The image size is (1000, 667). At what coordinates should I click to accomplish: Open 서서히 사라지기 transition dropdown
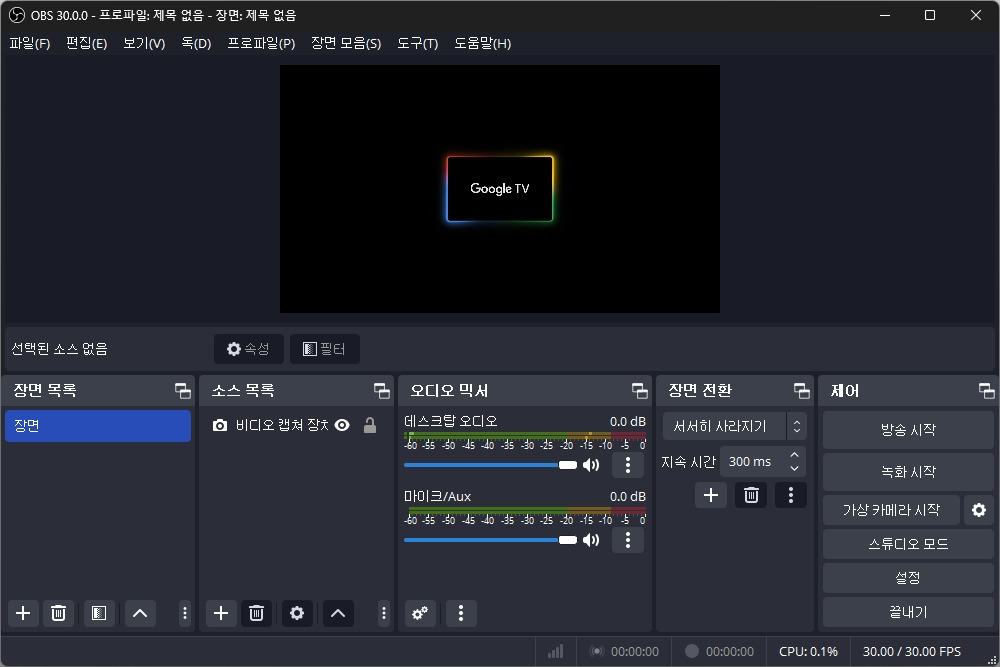point(734,426)
